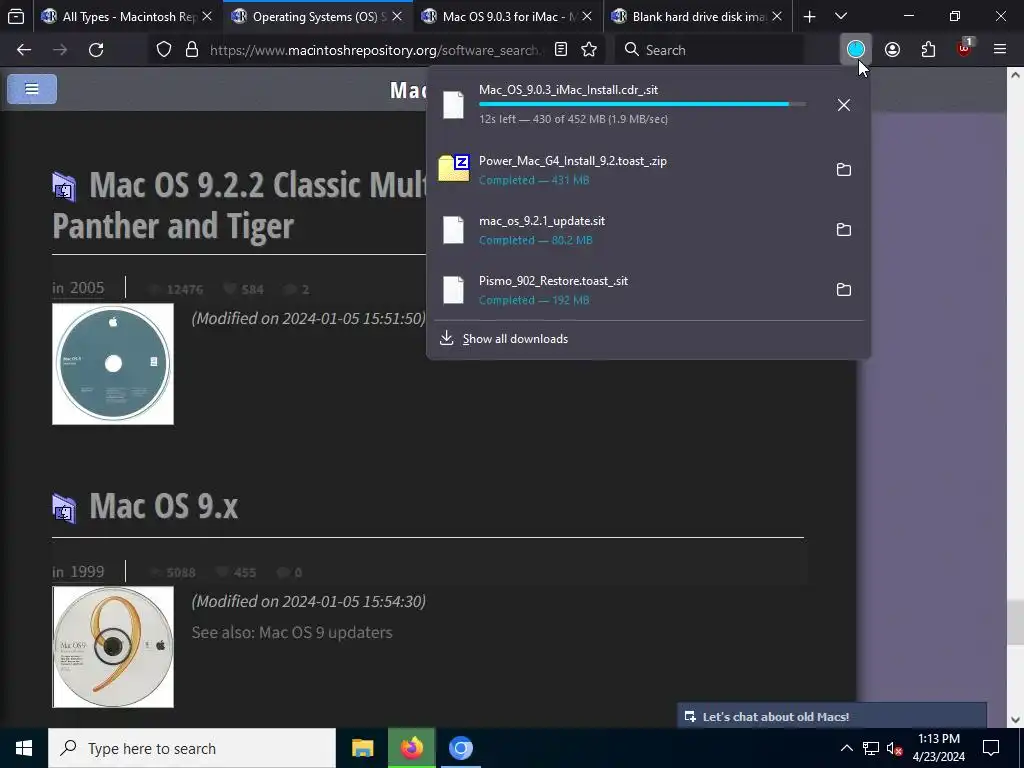
Task: Open the Mac OS 9.x heading link
Action: click(x=164, y=506)
